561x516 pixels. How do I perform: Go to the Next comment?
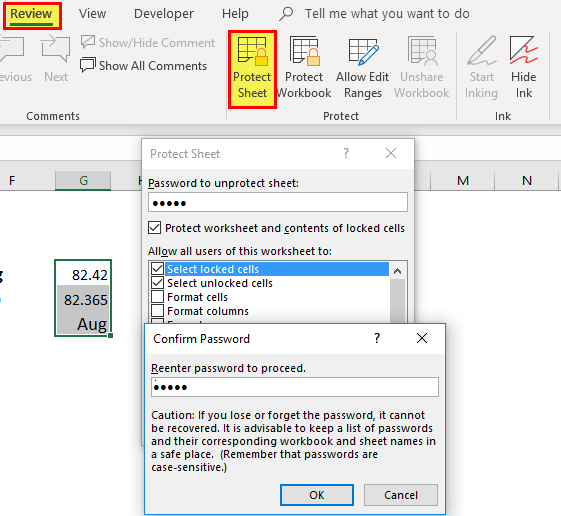tap(55, 59)
